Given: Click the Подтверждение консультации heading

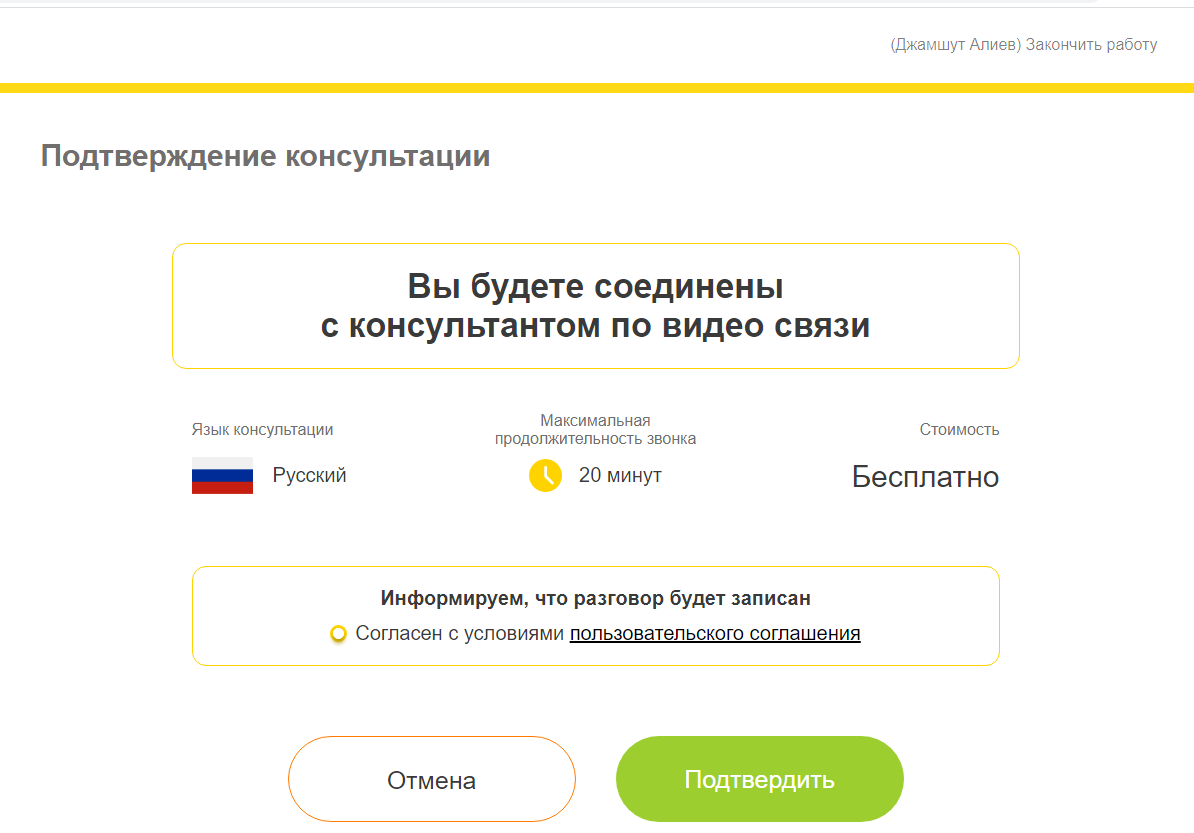Looking at the screenshot, I should coord(264,156).
